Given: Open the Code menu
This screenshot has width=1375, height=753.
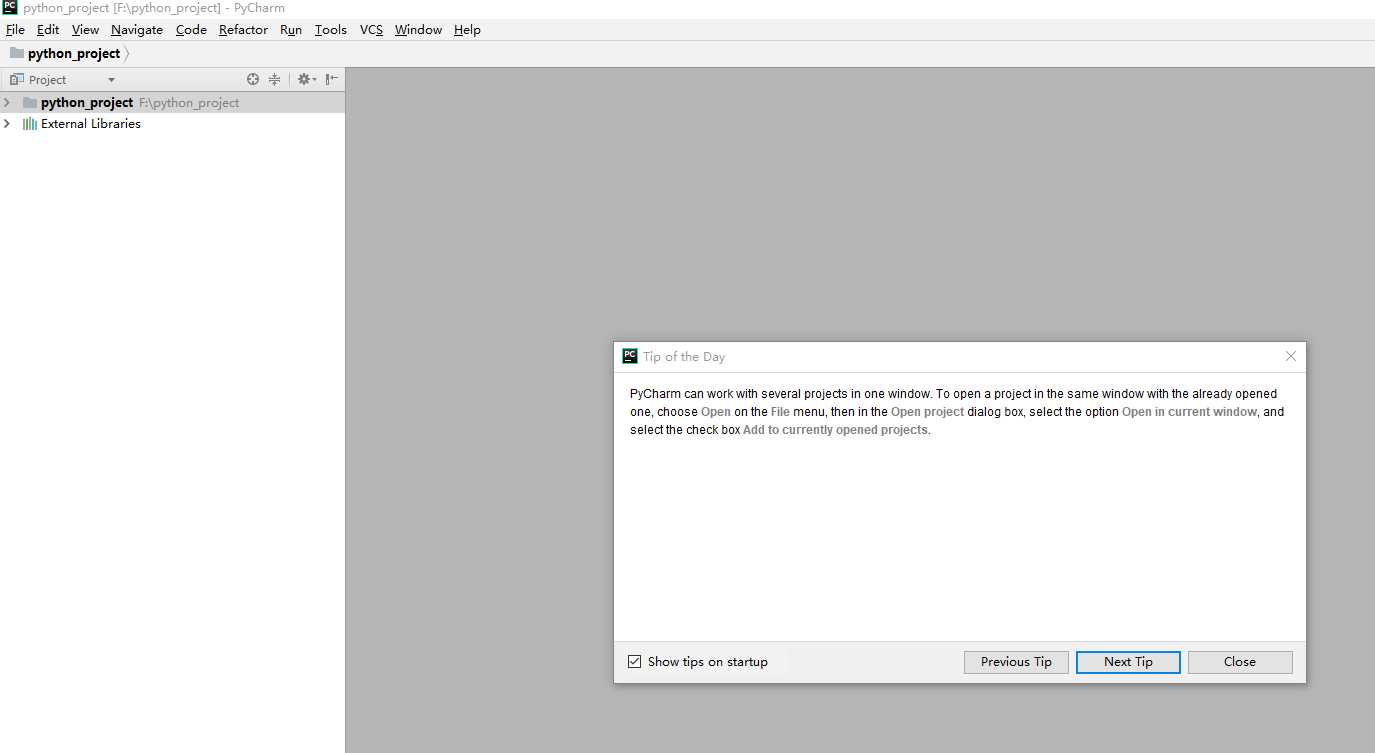Looking at the screenshot, I should click(191, 30).
